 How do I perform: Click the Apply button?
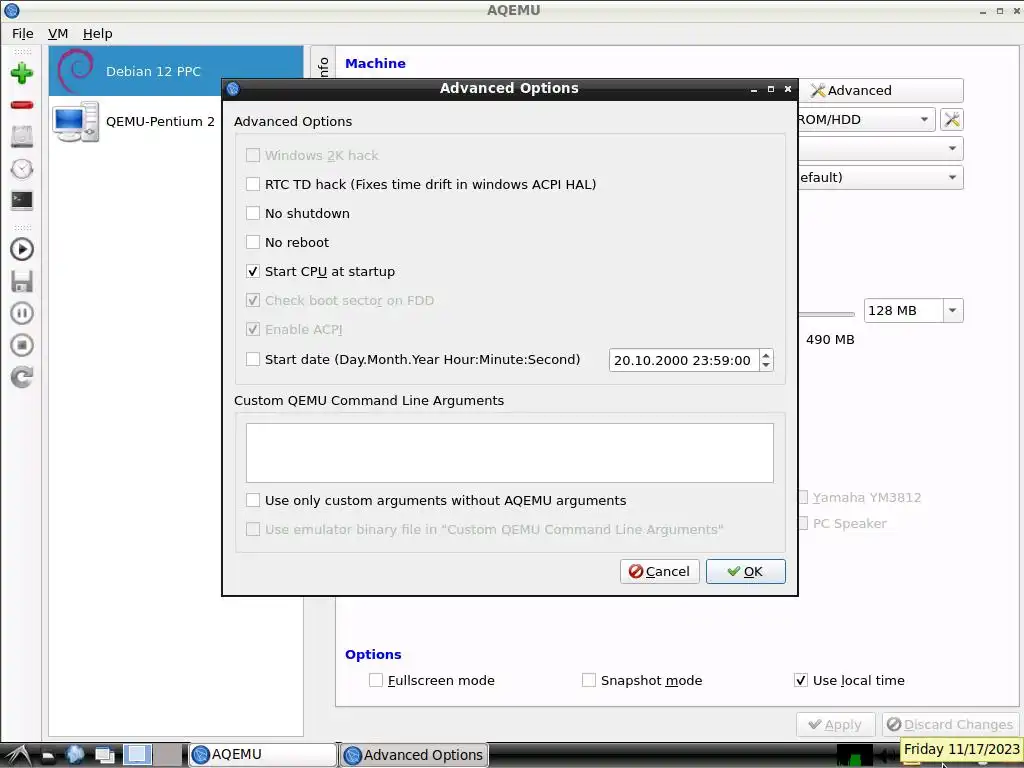pyautogui.click(x=835, y=725)
